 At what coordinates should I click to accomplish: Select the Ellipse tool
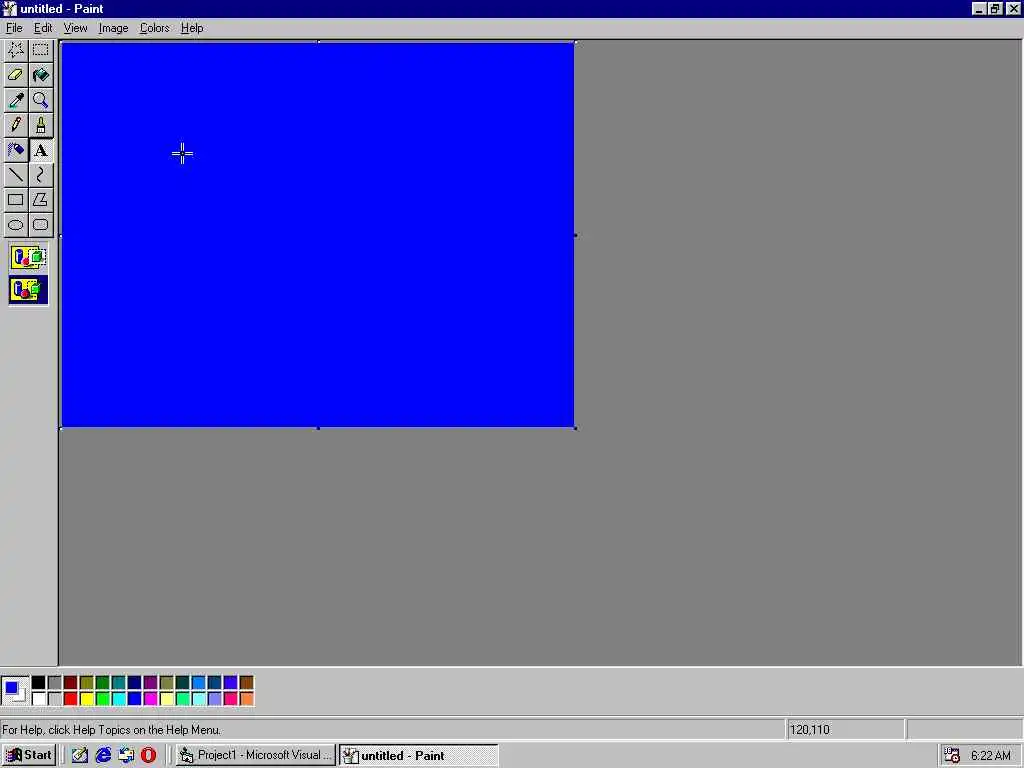click(16, 225)
